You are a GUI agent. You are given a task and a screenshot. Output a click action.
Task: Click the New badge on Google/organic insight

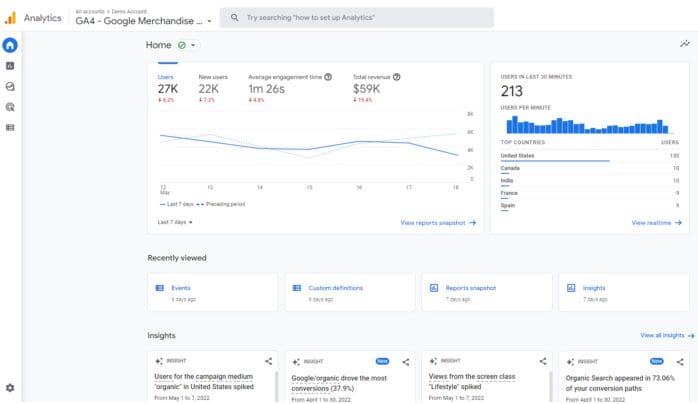382,361
